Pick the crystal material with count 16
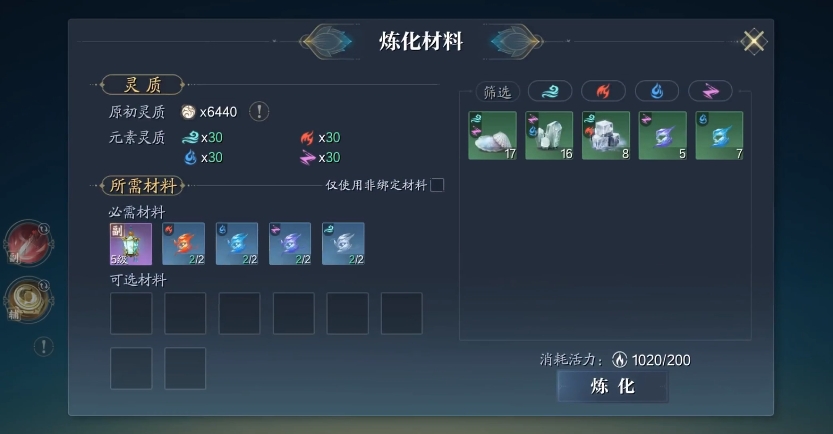The width and height of the screenshot is (833, 434). [x=549, y=135]
